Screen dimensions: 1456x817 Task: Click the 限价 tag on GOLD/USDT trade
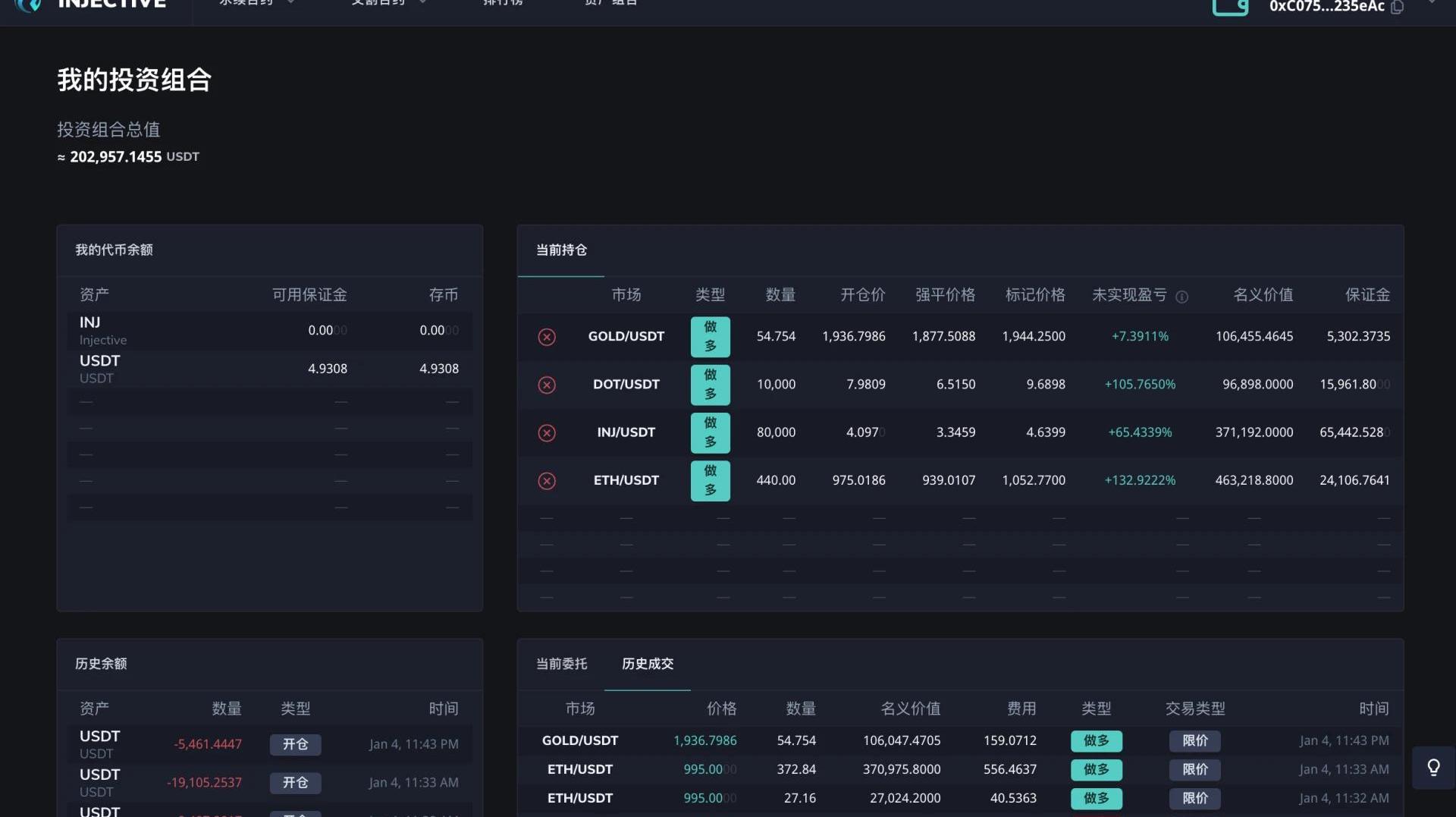pos(1194,740)
